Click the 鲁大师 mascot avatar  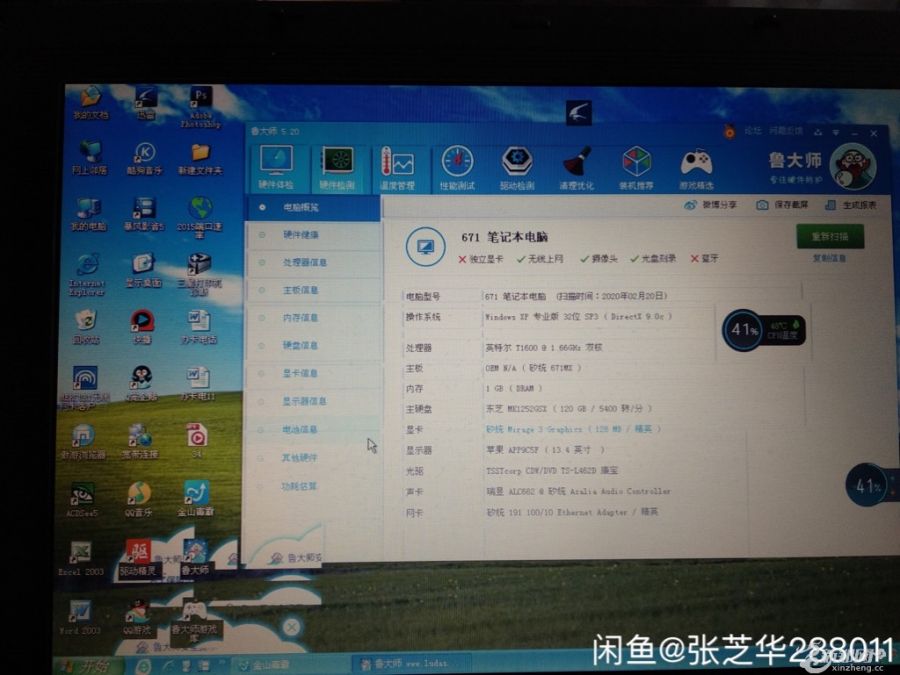tap(852, 165)
